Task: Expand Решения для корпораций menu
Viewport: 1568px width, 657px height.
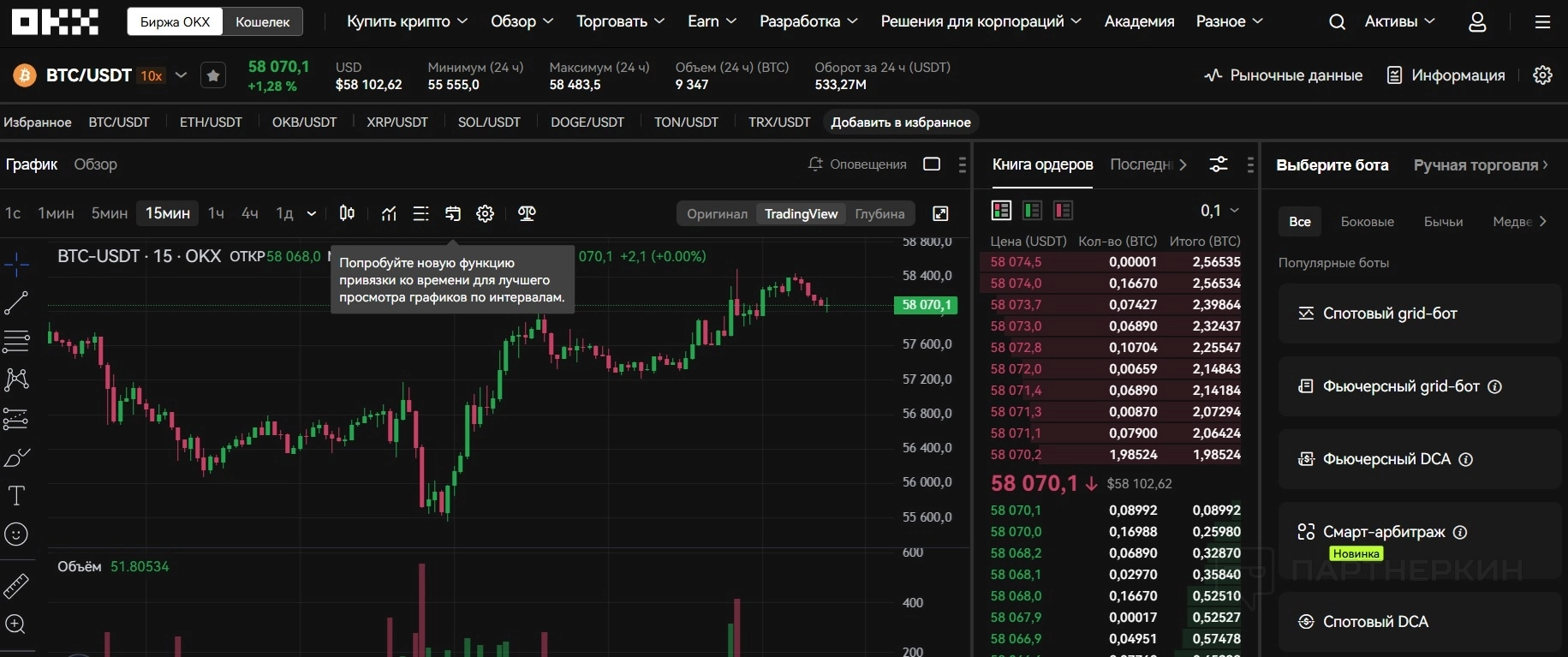Action: (981, 21)
